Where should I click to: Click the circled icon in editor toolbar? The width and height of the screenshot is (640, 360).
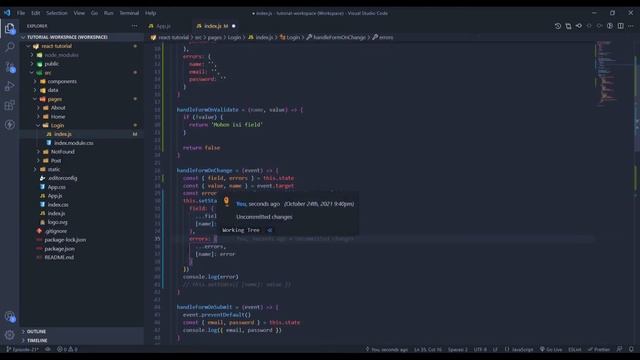(610, 26)
